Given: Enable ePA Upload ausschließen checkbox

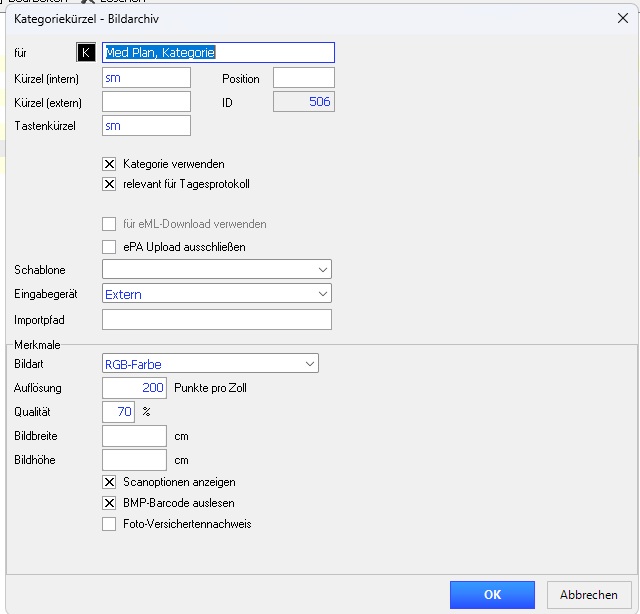Looking at the screenshot, I should coord(109,247).
